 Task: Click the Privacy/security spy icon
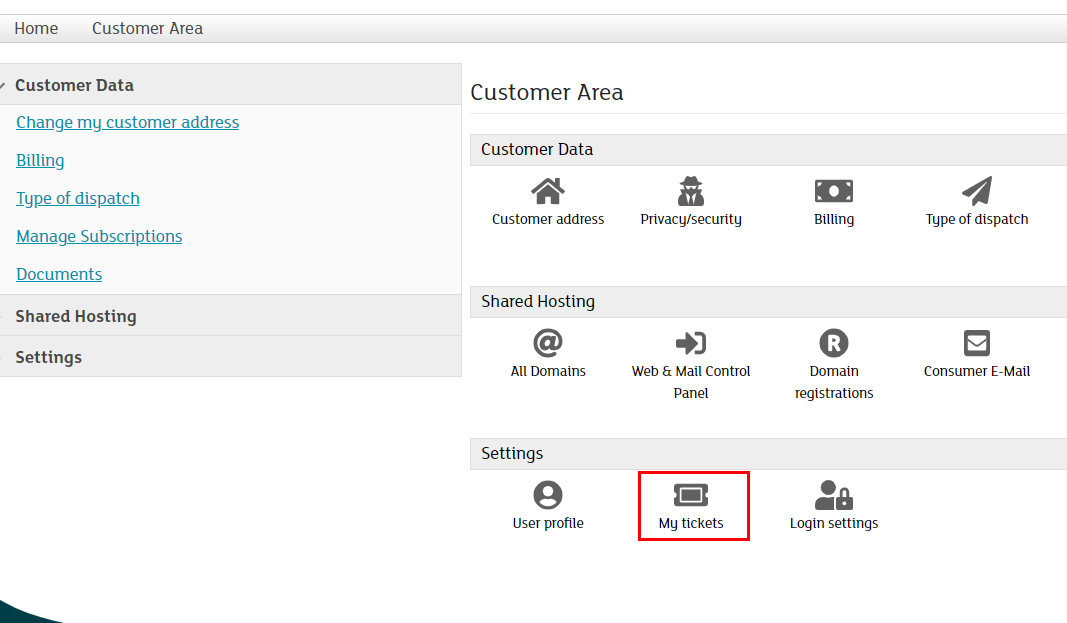point(691,191)
